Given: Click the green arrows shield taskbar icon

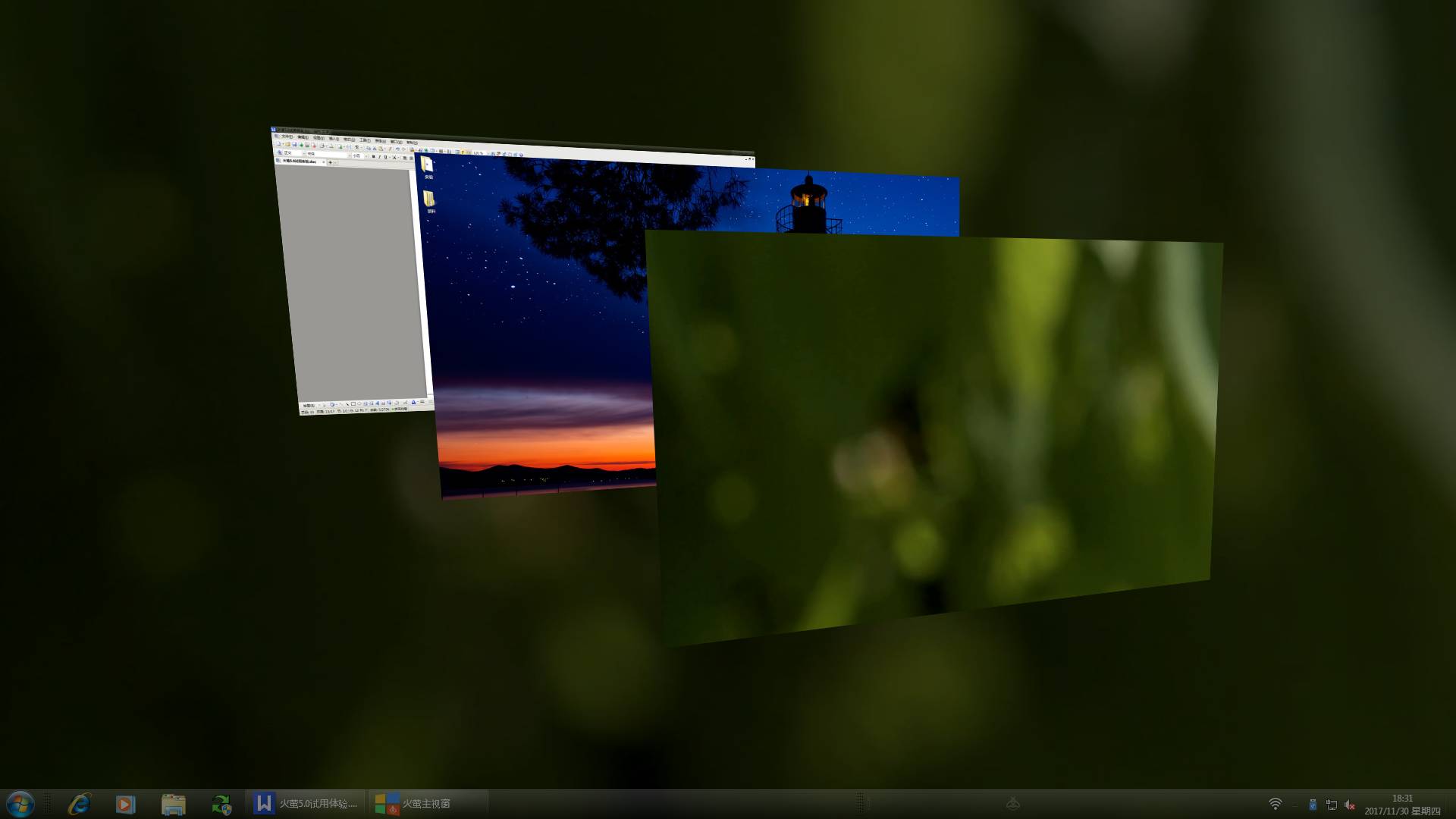Looking at the screenshot, I should (x=221, y=804).
